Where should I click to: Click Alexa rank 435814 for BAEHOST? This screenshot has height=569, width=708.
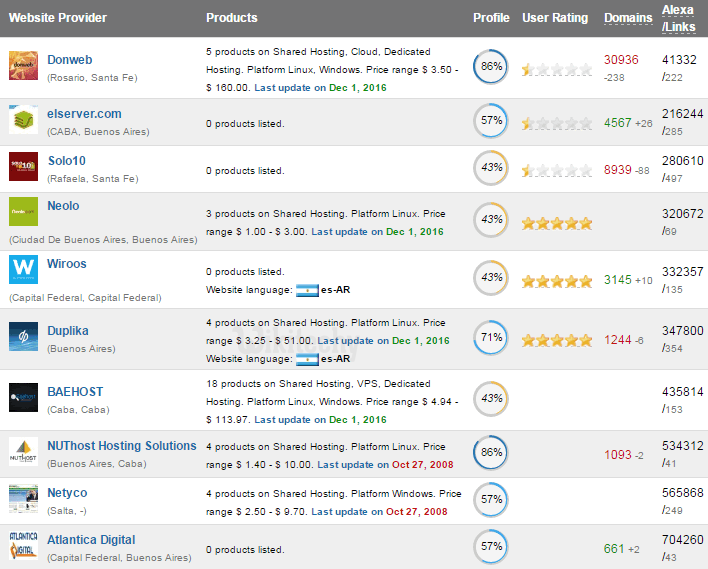pyautogui.click(x=683, y=392)
